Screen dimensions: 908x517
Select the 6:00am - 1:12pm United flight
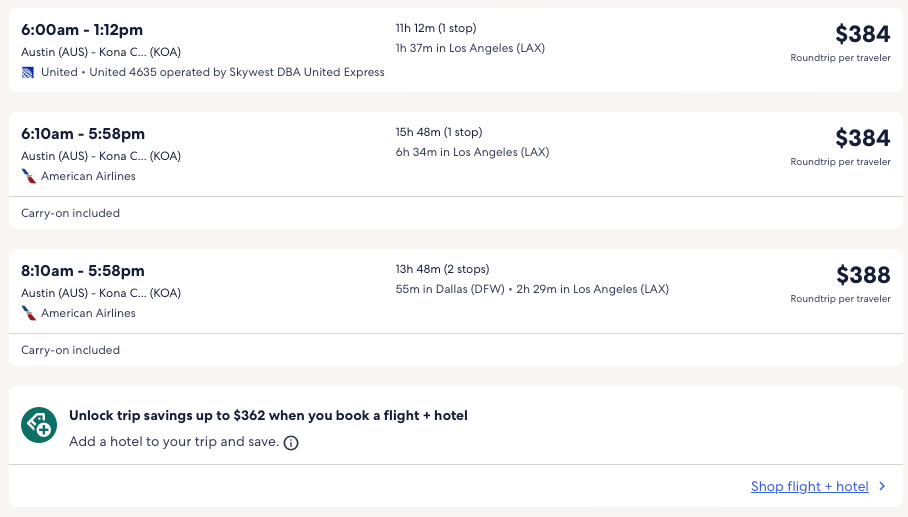(83, 30)
